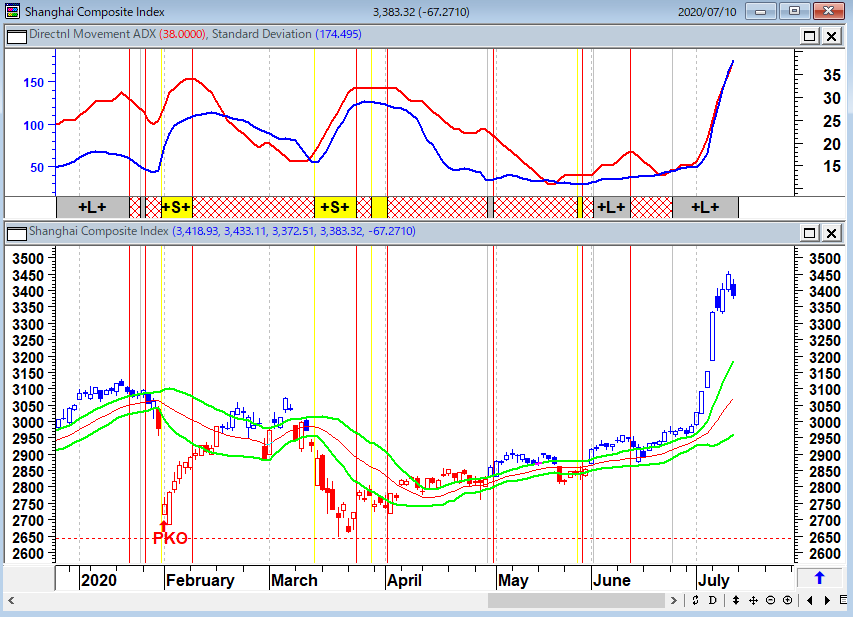Zoom in with the plus circle icon
Viewport: 853px width, 617px height.
point(787,600)
